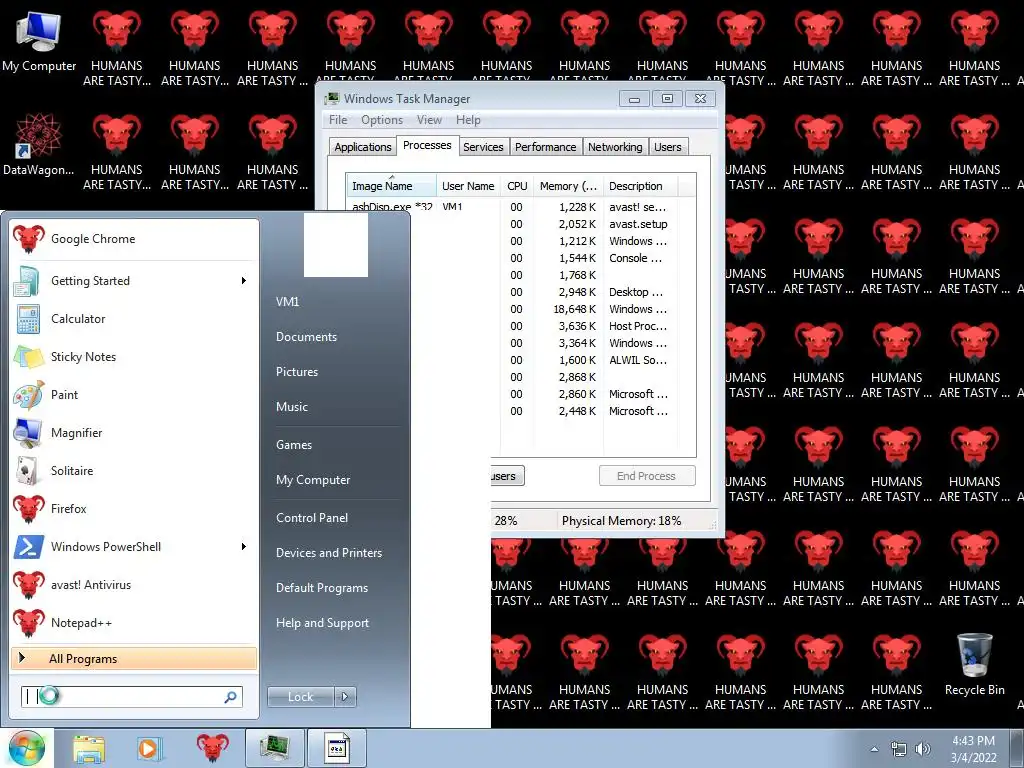Switch to Users tab
This screenshot has height=768, width=1024.
coord(667,147)
